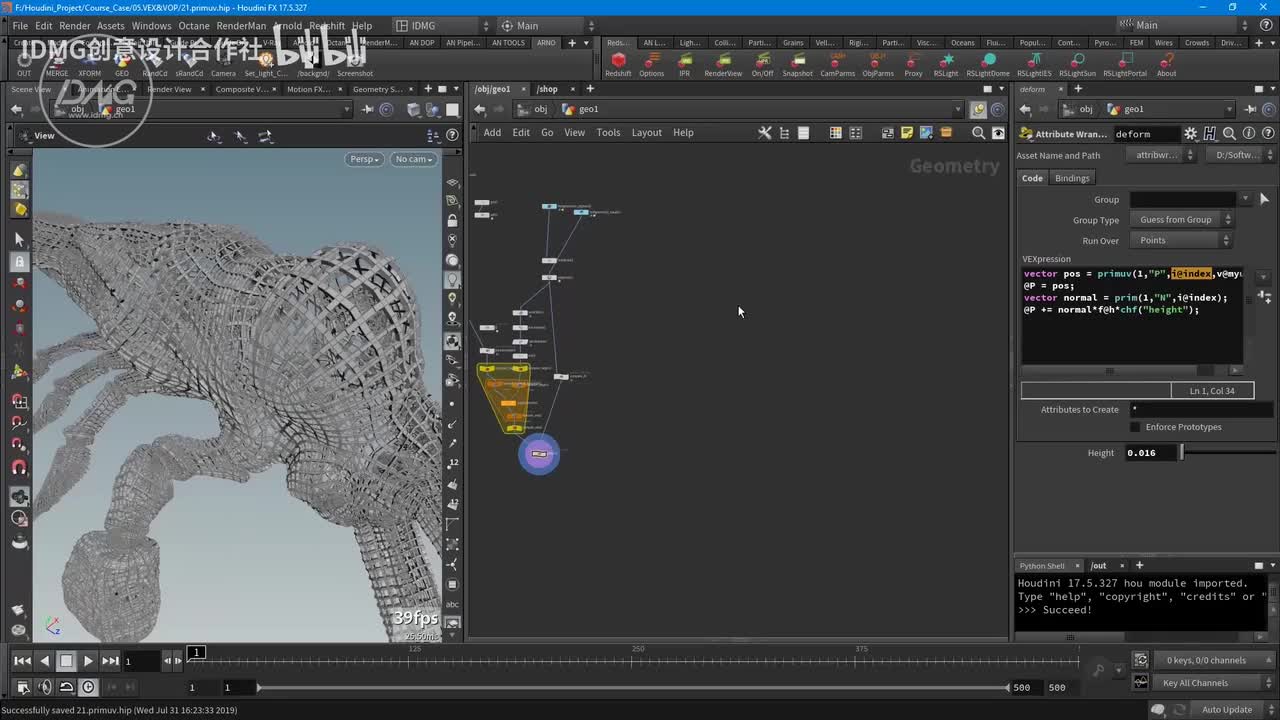Click the parameter pane search magnifier

[x=1228, y=134]
